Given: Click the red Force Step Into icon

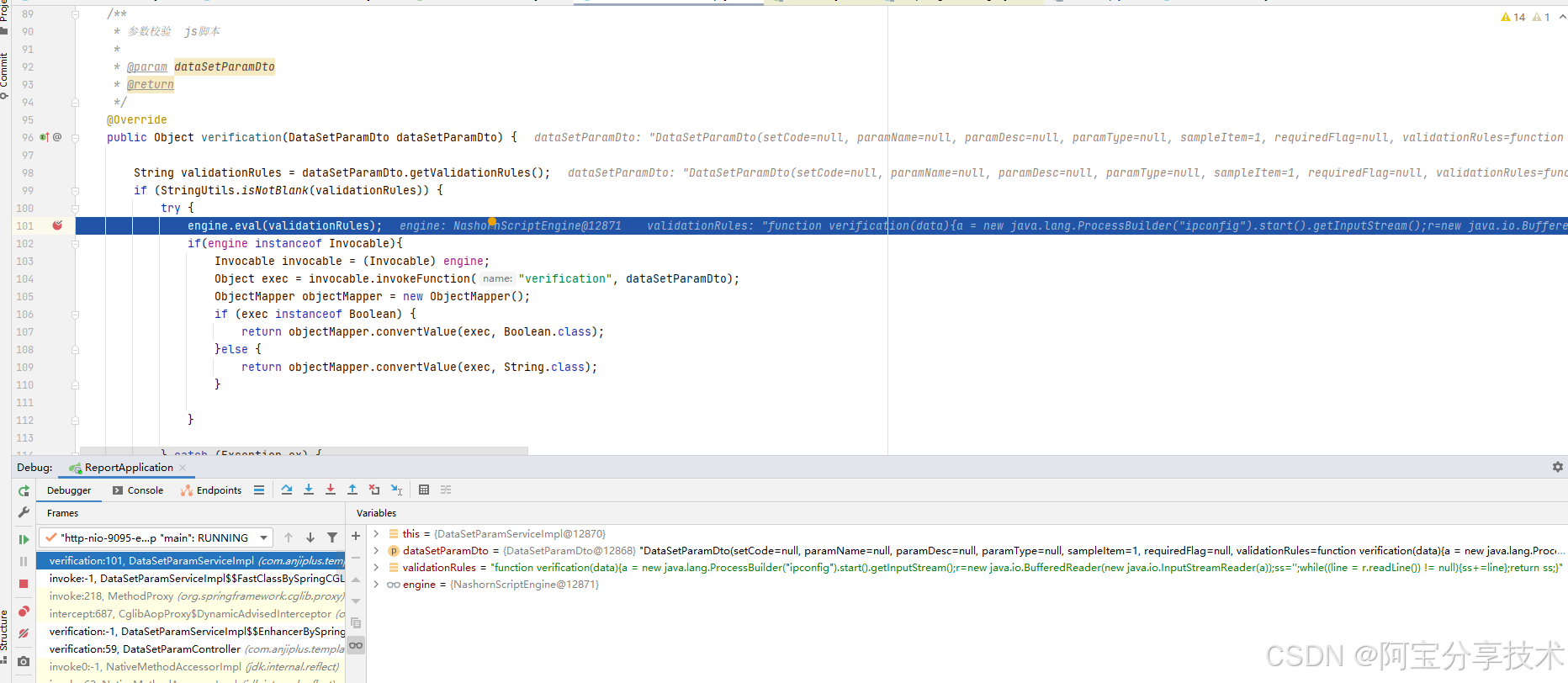Looking at the screenshot, I should pyautogui.click(x=331, y=490).
